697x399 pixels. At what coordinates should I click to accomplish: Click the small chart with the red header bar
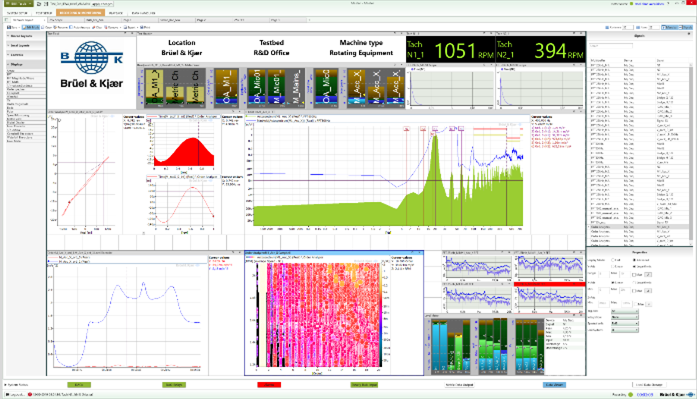click(549, 296)
